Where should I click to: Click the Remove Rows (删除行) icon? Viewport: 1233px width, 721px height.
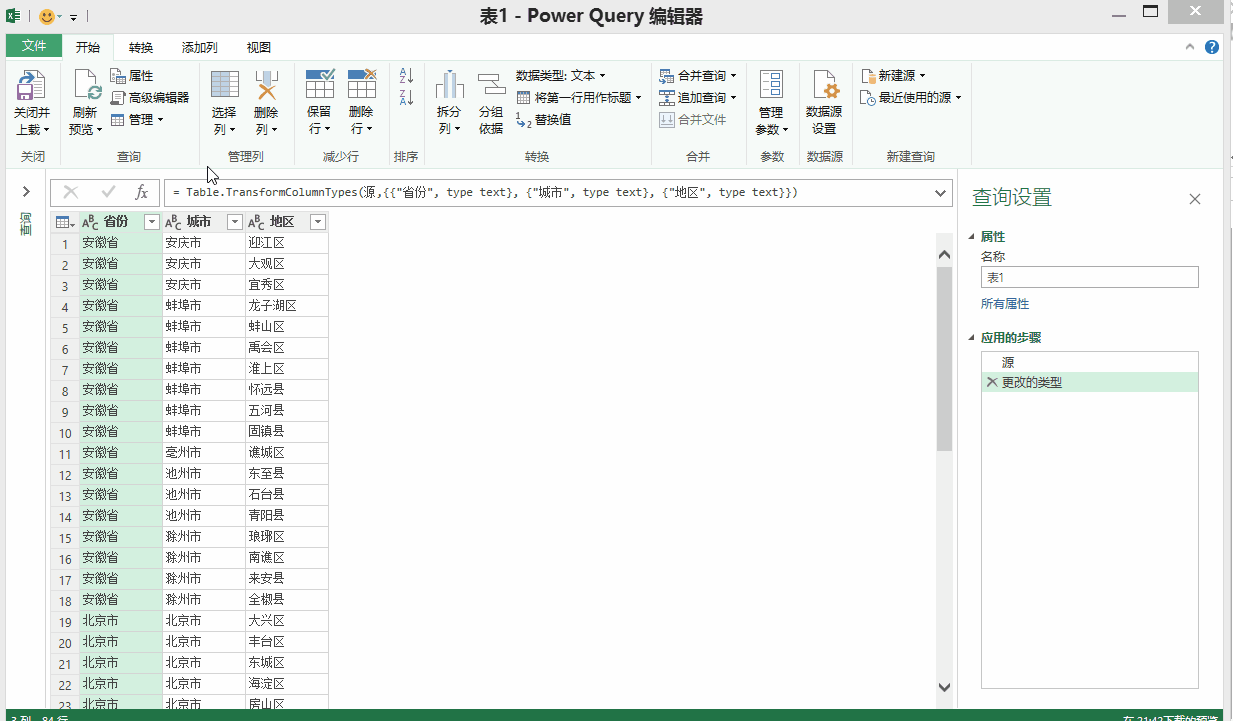[x=361, y=86]
